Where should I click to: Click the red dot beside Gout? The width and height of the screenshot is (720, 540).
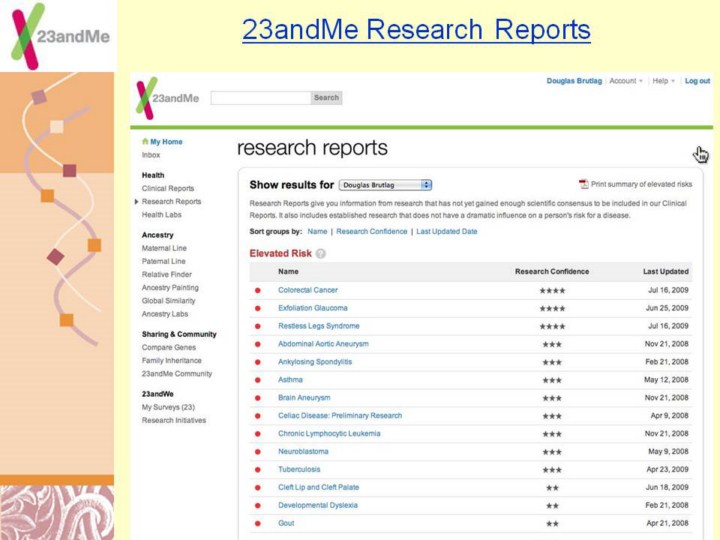click(258, 523)
